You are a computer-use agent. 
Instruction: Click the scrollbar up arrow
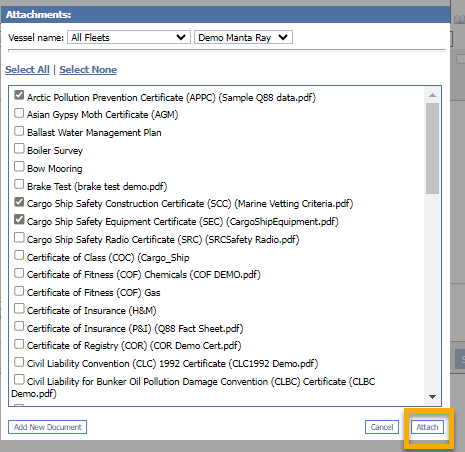pyautogui.click(x=432, y=95)
